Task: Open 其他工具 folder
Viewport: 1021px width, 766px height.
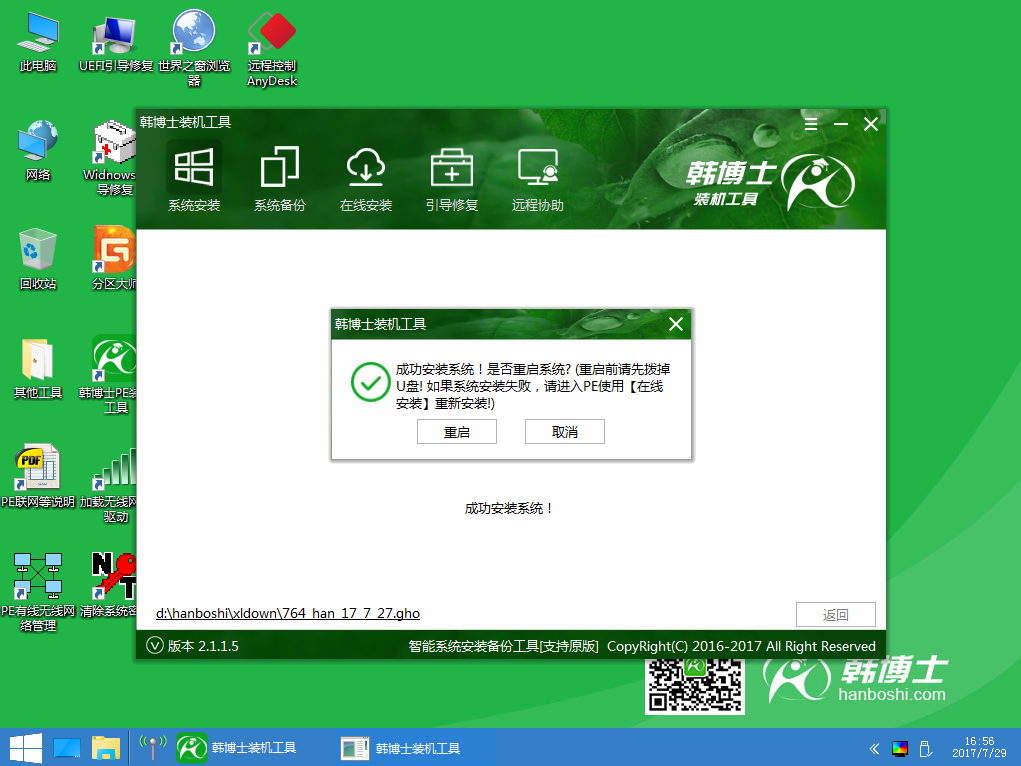Action: coord(38,369)
